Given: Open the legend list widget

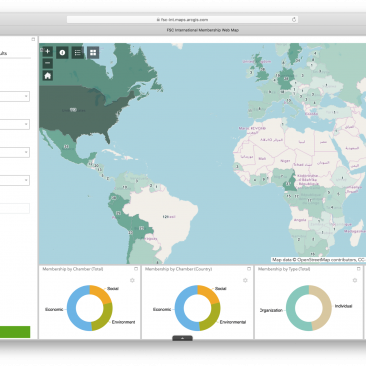Looking at the screenshot, I should [x=78, y=53].
